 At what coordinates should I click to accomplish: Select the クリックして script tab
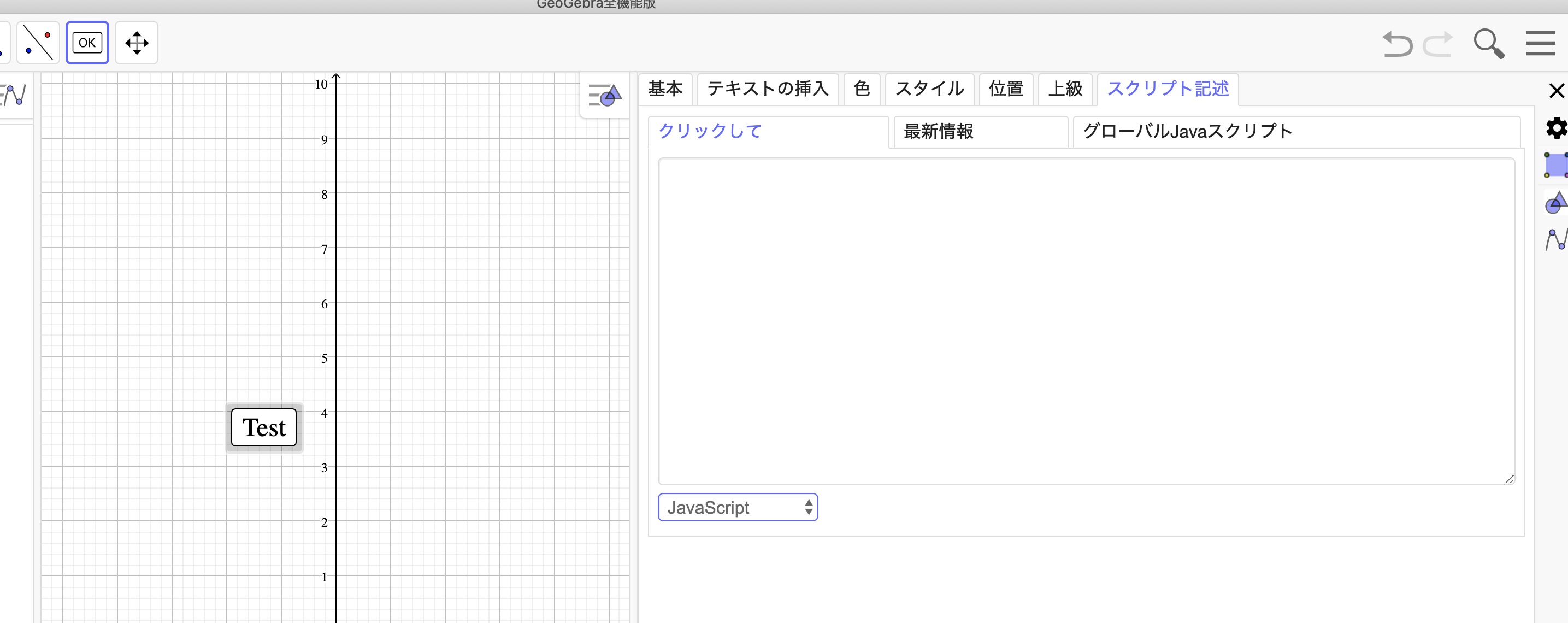tap(709, 131)
